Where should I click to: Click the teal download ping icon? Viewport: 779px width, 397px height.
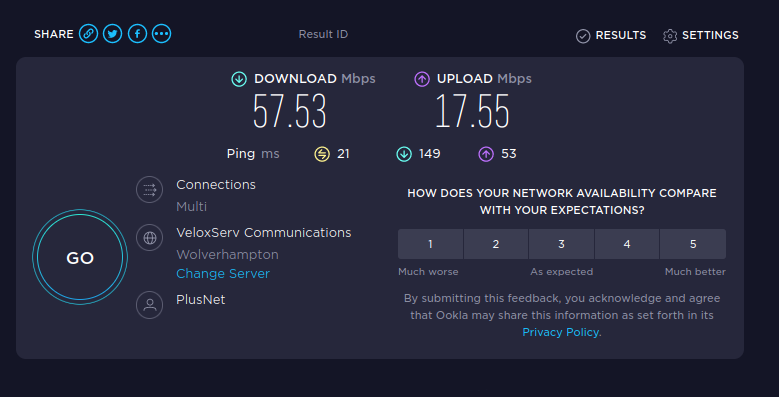coord(404,154)
